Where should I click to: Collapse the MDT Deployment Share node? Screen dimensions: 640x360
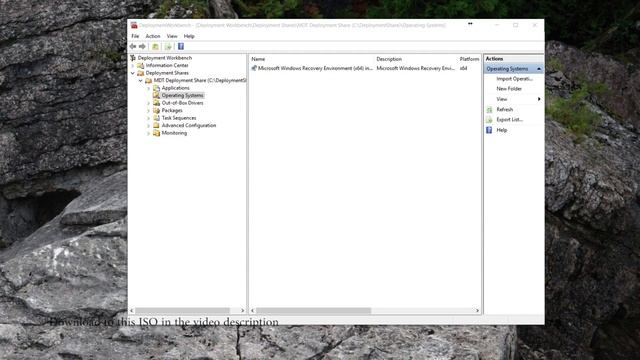pos(141,80)
